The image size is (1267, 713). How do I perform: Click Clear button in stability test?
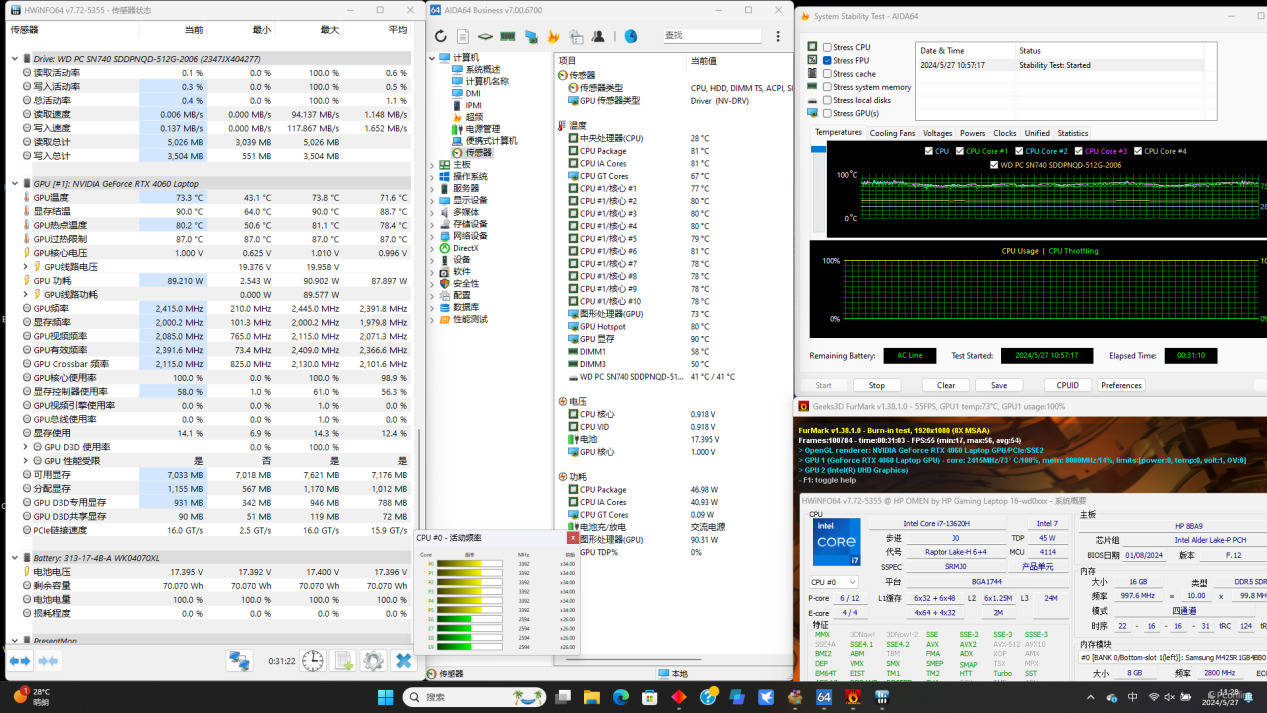coord(946,385)
